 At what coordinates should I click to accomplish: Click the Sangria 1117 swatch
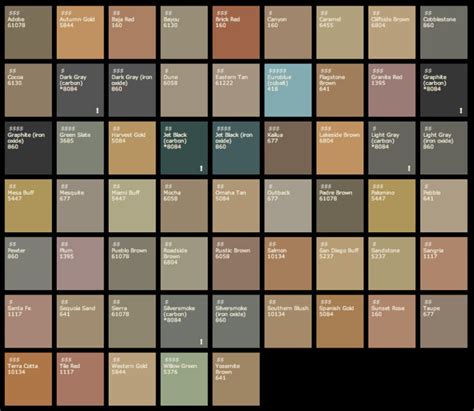[444, 263]
